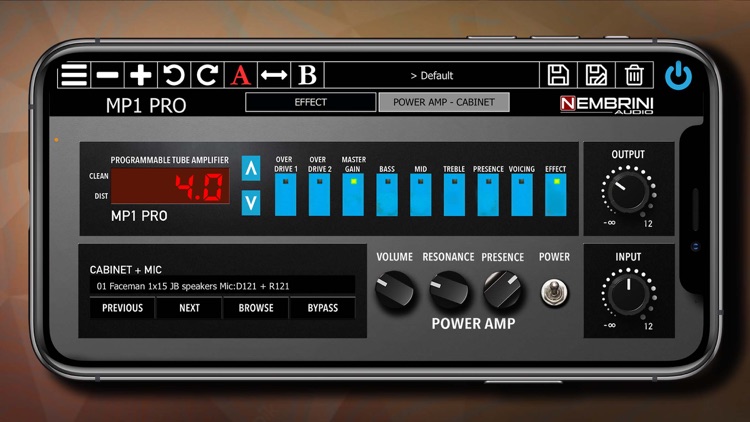Redo the last change
The image size is (750, 422).
tap(208, 75)
